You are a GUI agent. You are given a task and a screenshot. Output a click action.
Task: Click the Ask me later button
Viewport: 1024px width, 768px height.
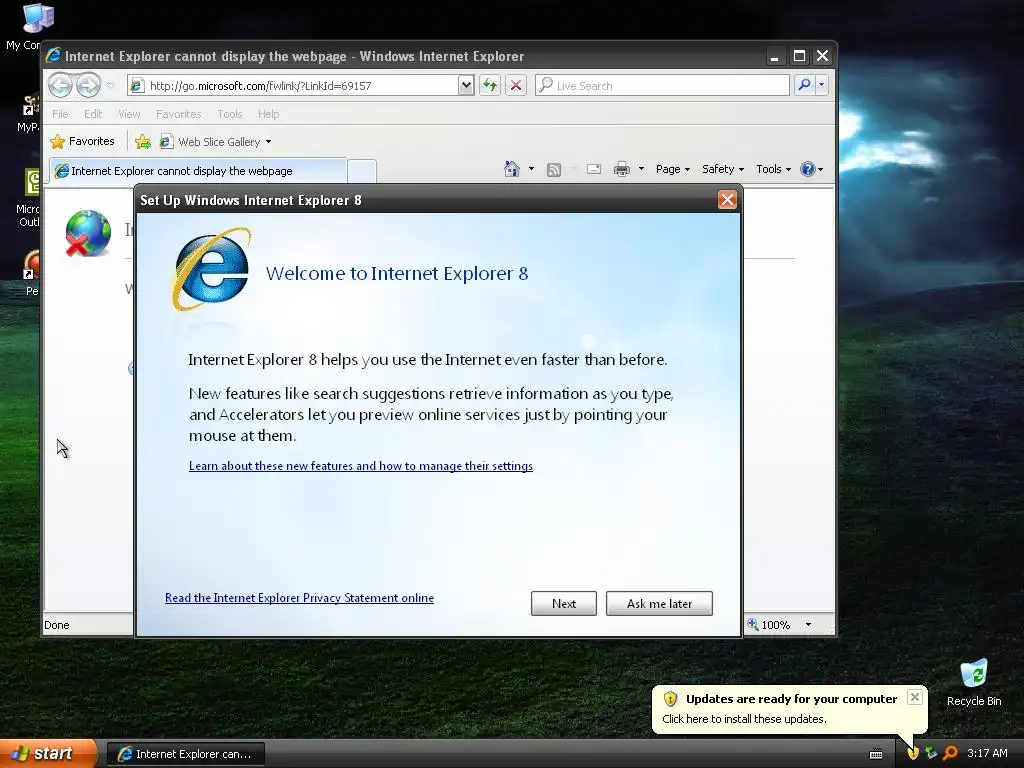[x=659, y=603]
